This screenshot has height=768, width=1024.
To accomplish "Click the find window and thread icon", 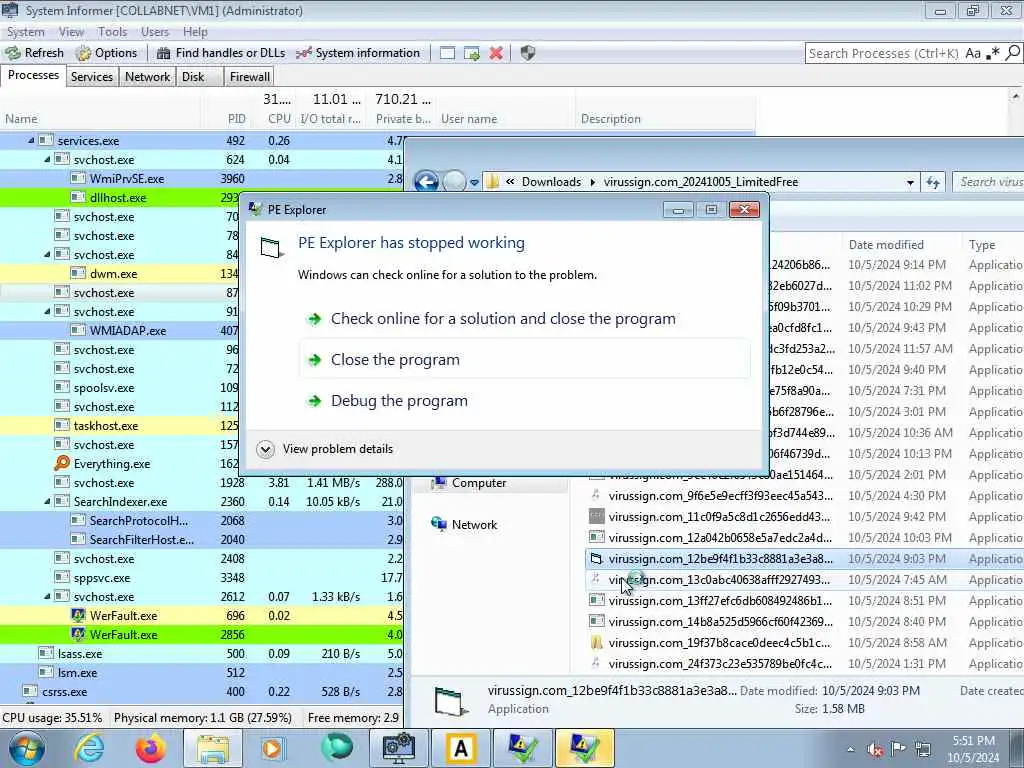I will tap(472, 54).
